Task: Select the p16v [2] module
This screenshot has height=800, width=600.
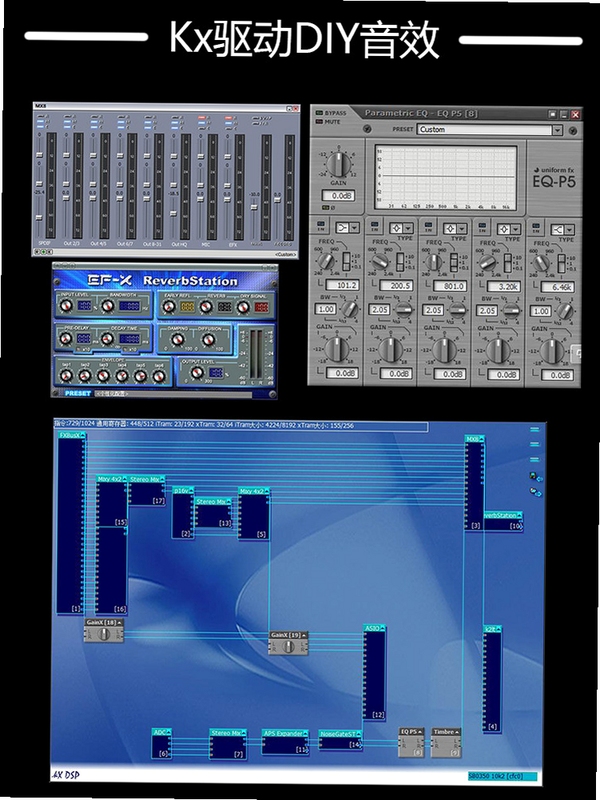Action: (183, 513)
